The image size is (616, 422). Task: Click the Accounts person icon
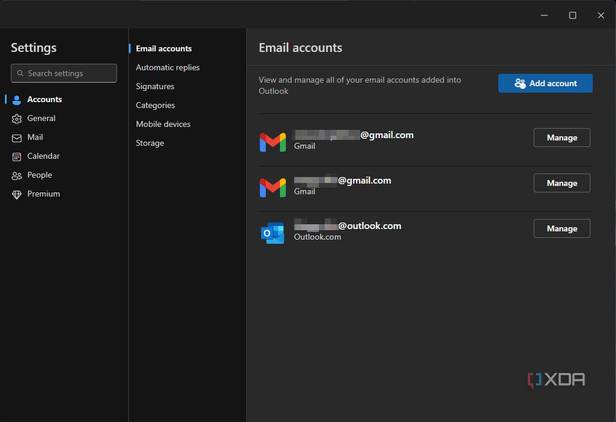click(16, 100)
